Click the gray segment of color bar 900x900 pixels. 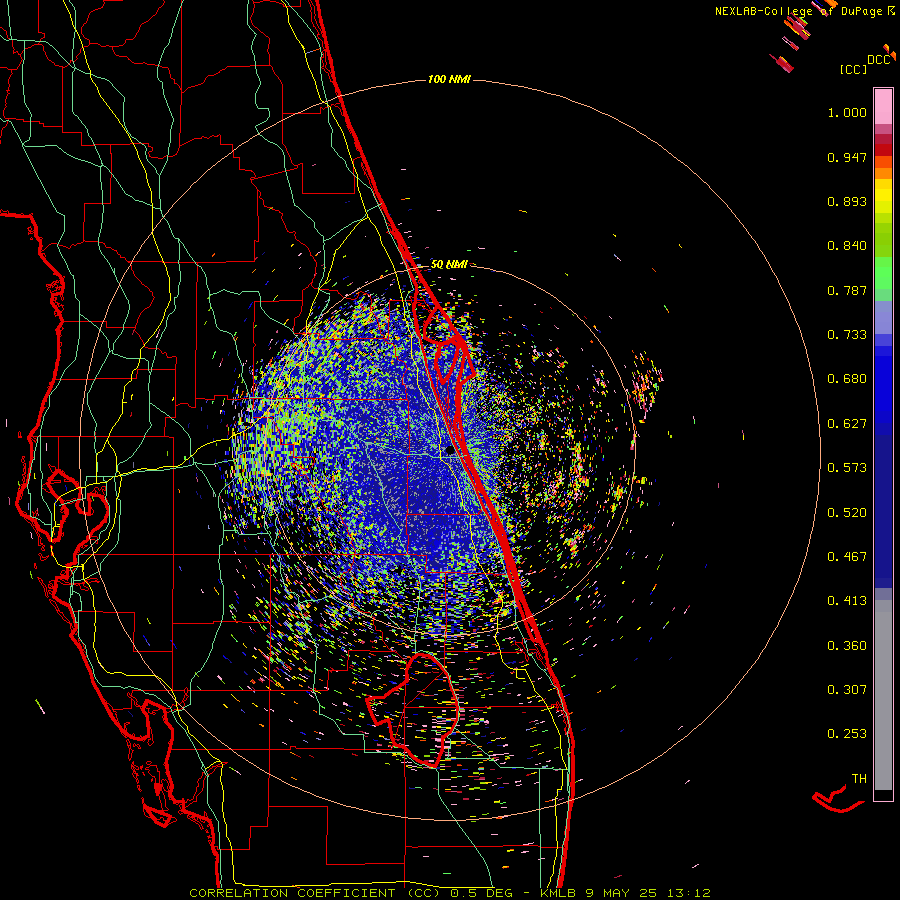coord(883,695)
